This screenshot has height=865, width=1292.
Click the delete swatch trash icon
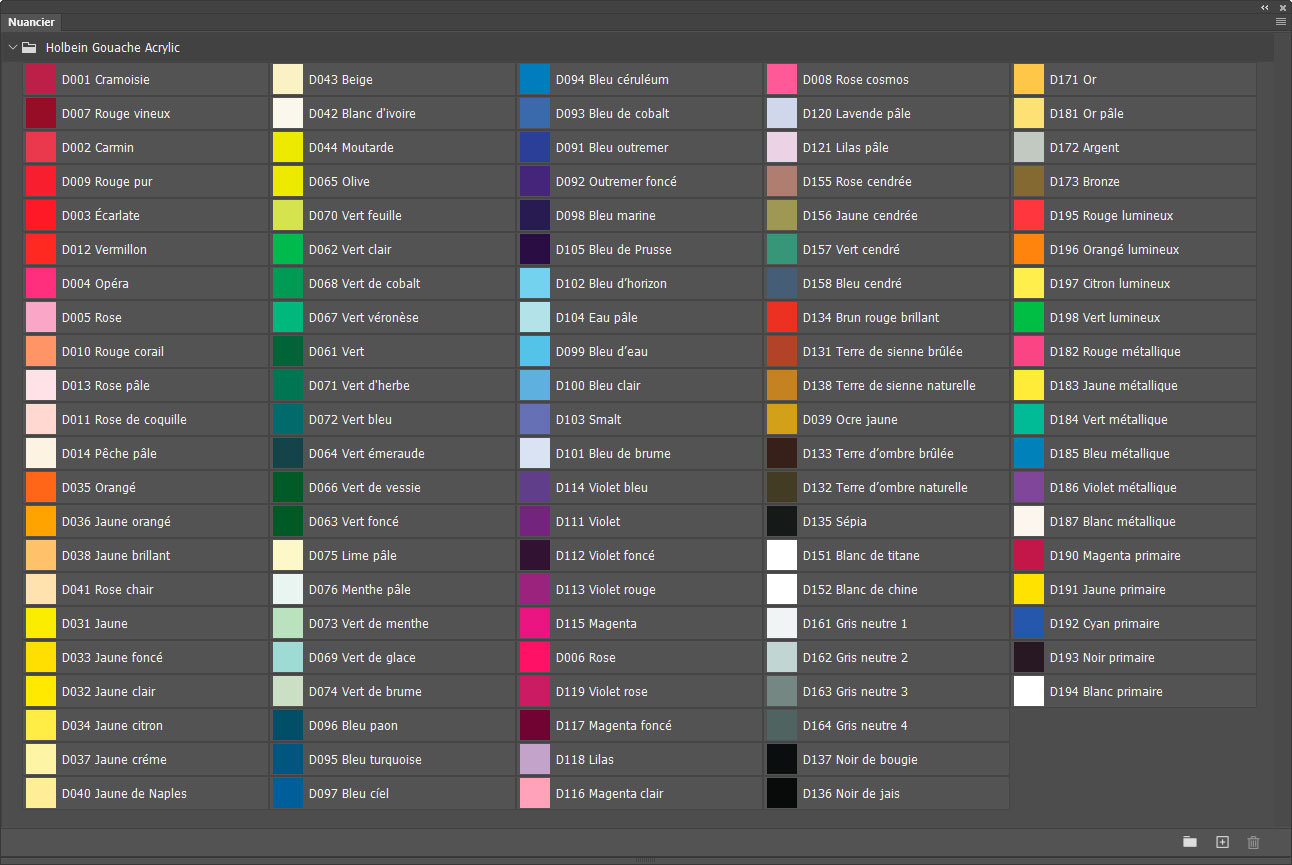(1254, 842)
